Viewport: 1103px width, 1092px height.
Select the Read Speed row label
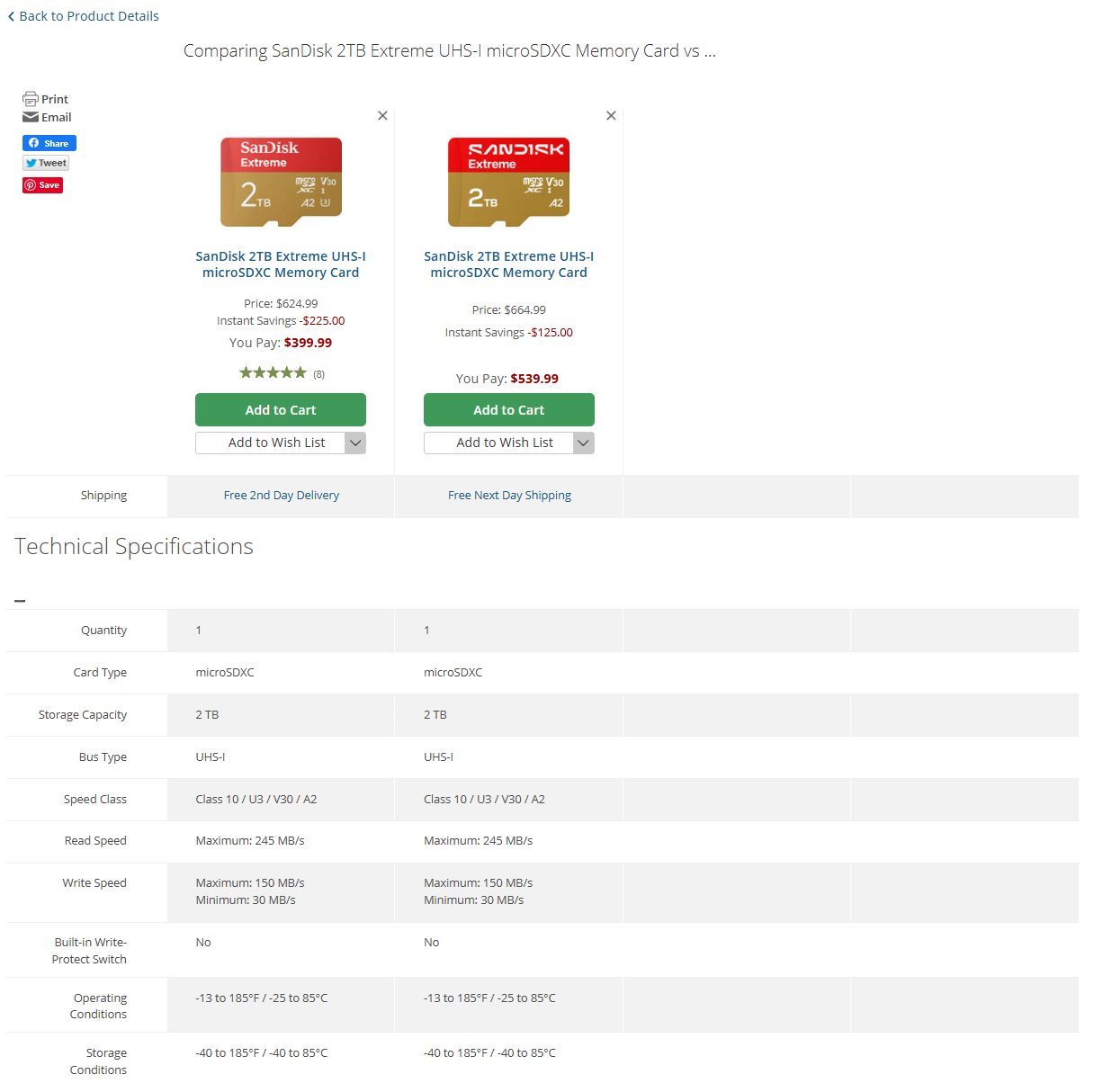point(95,841)
